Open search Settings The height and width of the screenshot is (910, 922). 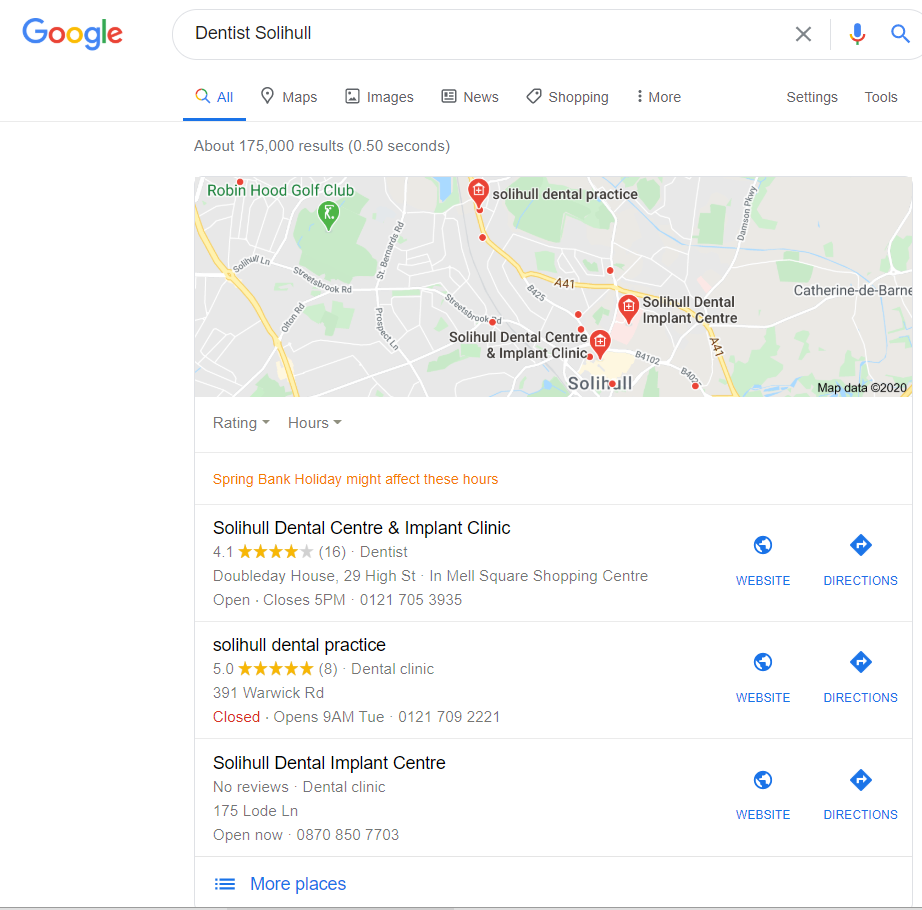coord(811,97)
